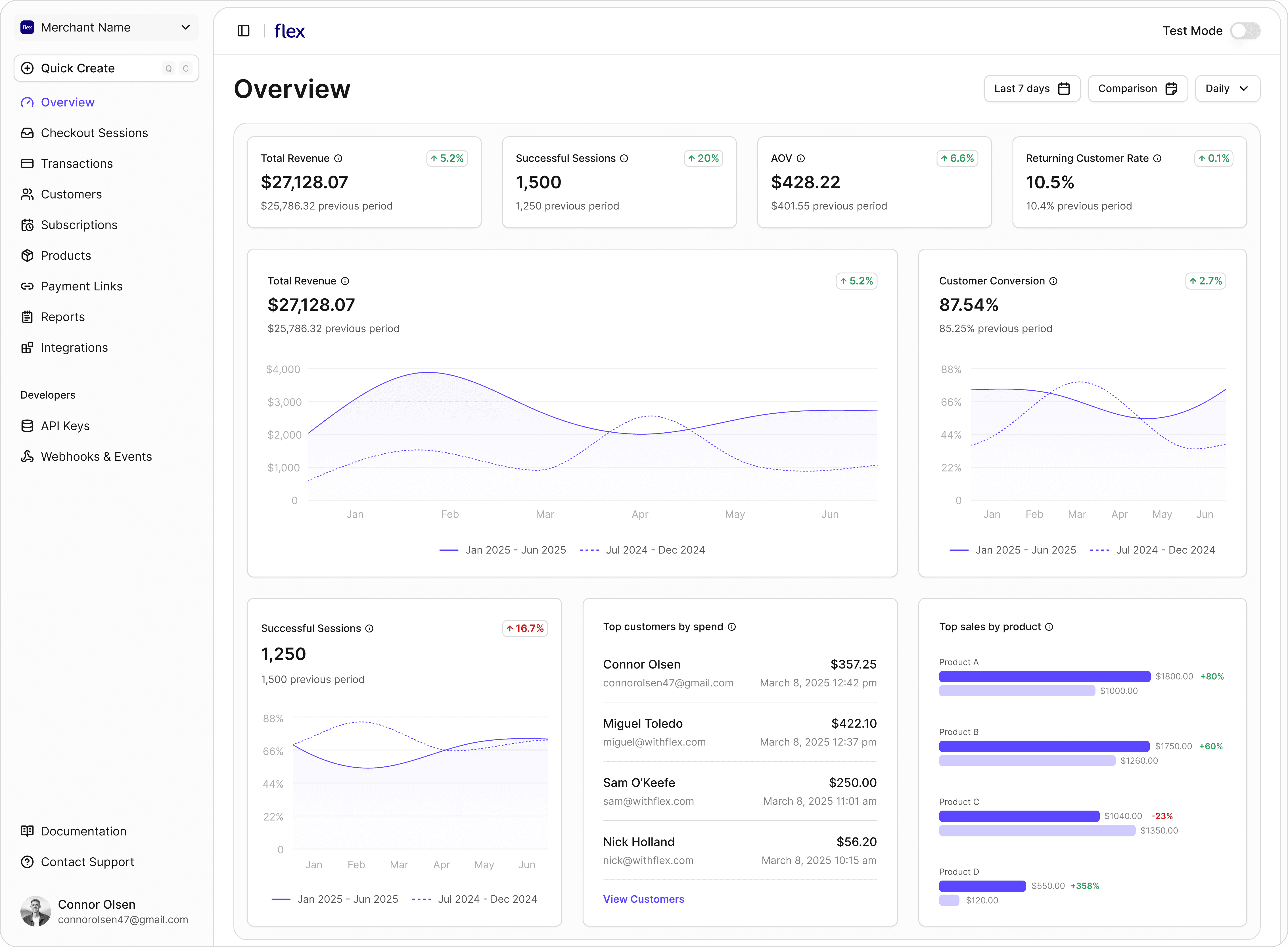Click the Product A $1800.00 bar
This screenshot has width=1288, height=947.
tap(1044, 676)
